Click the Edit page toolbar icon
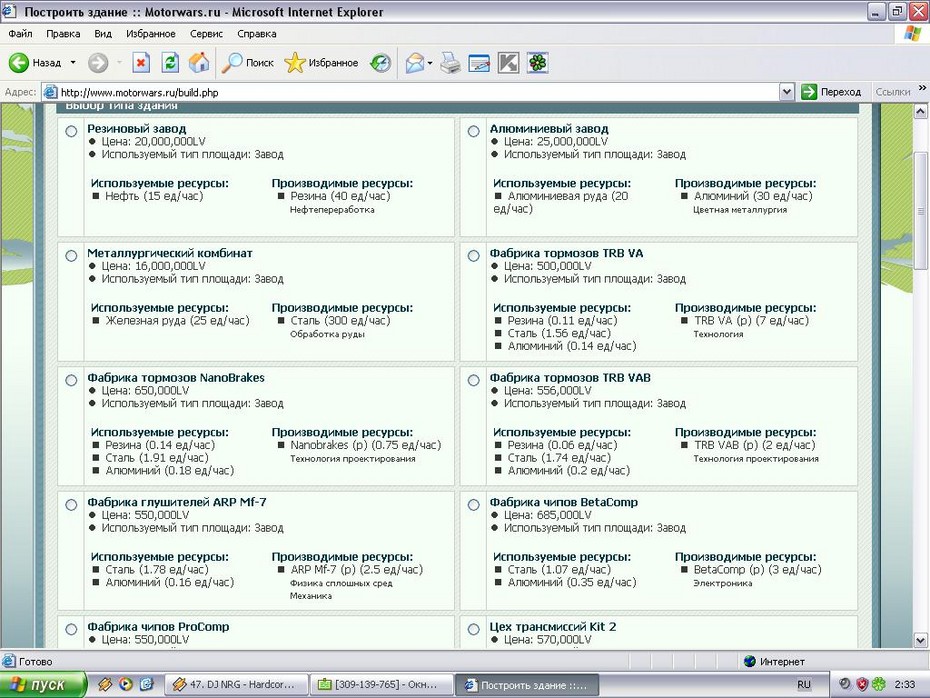 479,62
